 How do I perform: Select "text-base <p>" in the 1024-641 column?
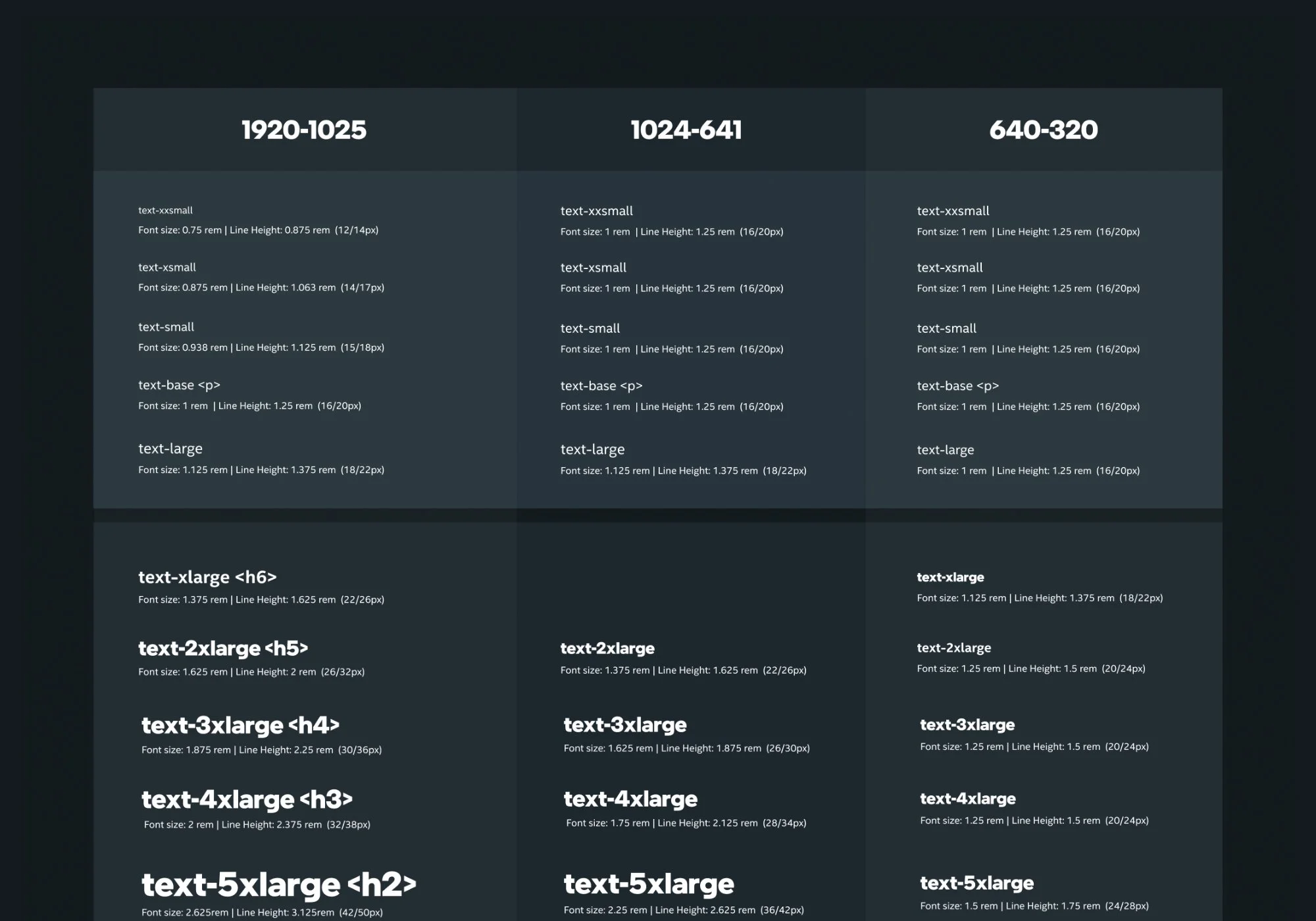601,386
